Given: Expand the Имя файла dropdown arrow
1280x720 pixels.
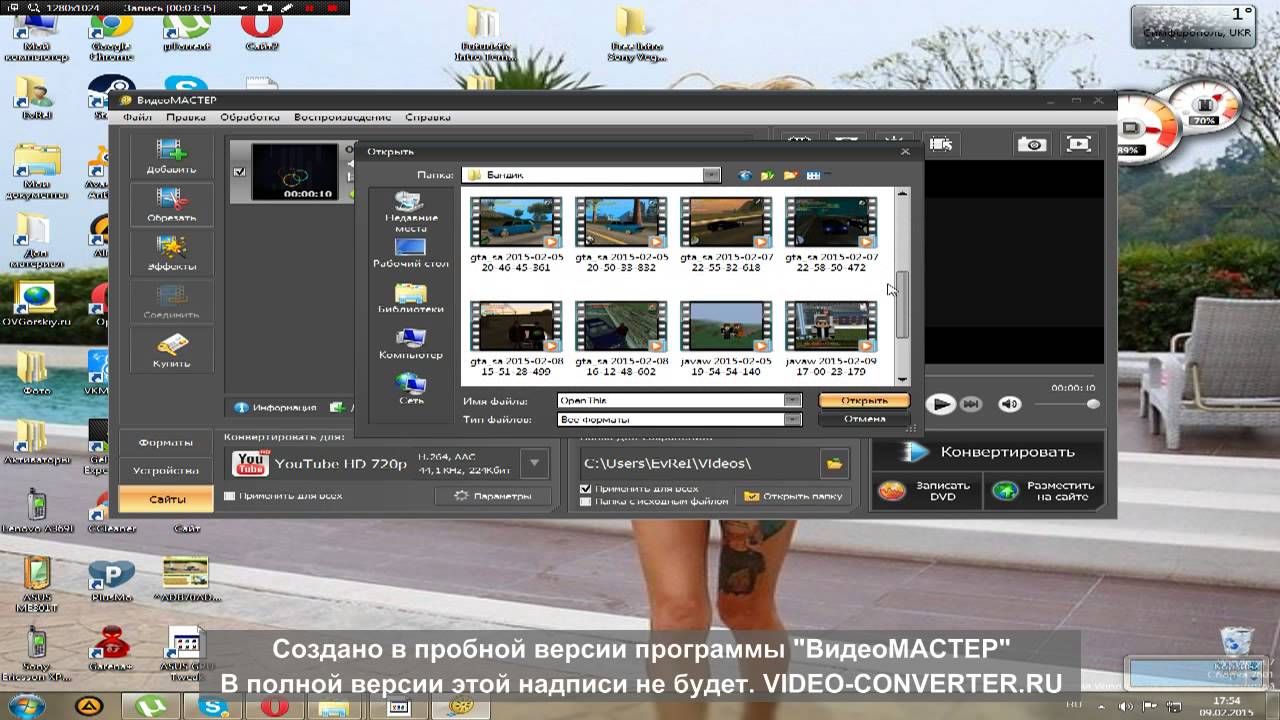Looking at the screenshot, I should pos(792,400).
